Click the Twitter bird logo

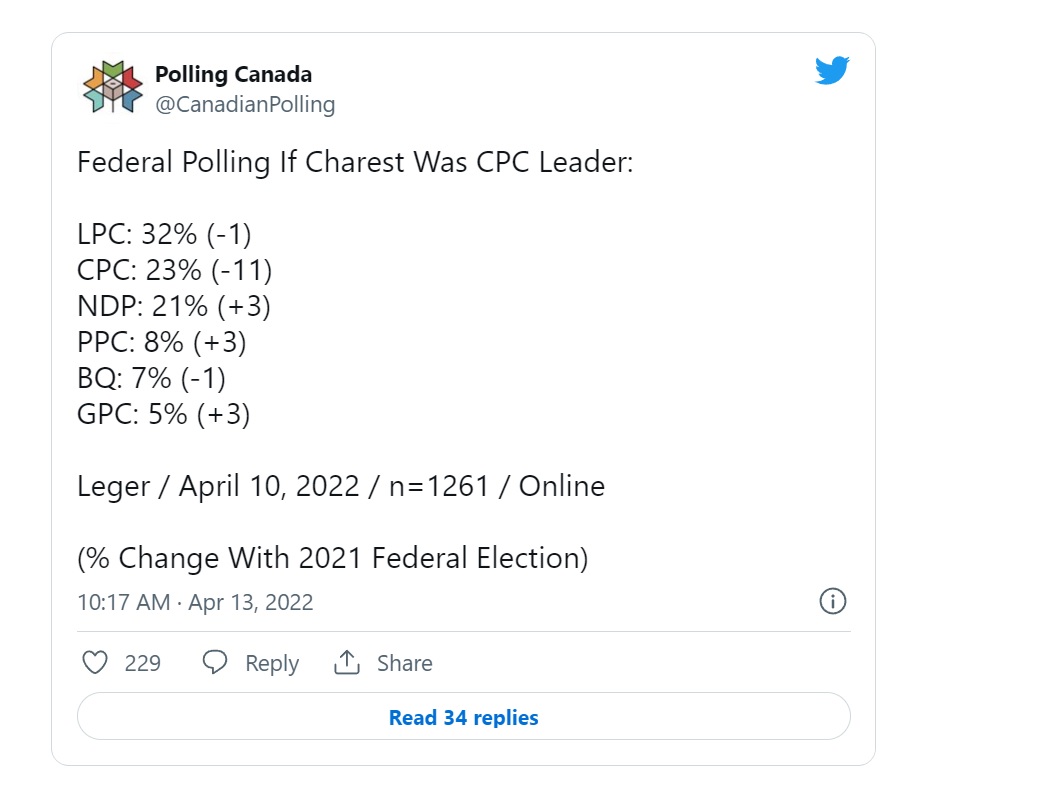pyautogui.click(x=832, y=70)
